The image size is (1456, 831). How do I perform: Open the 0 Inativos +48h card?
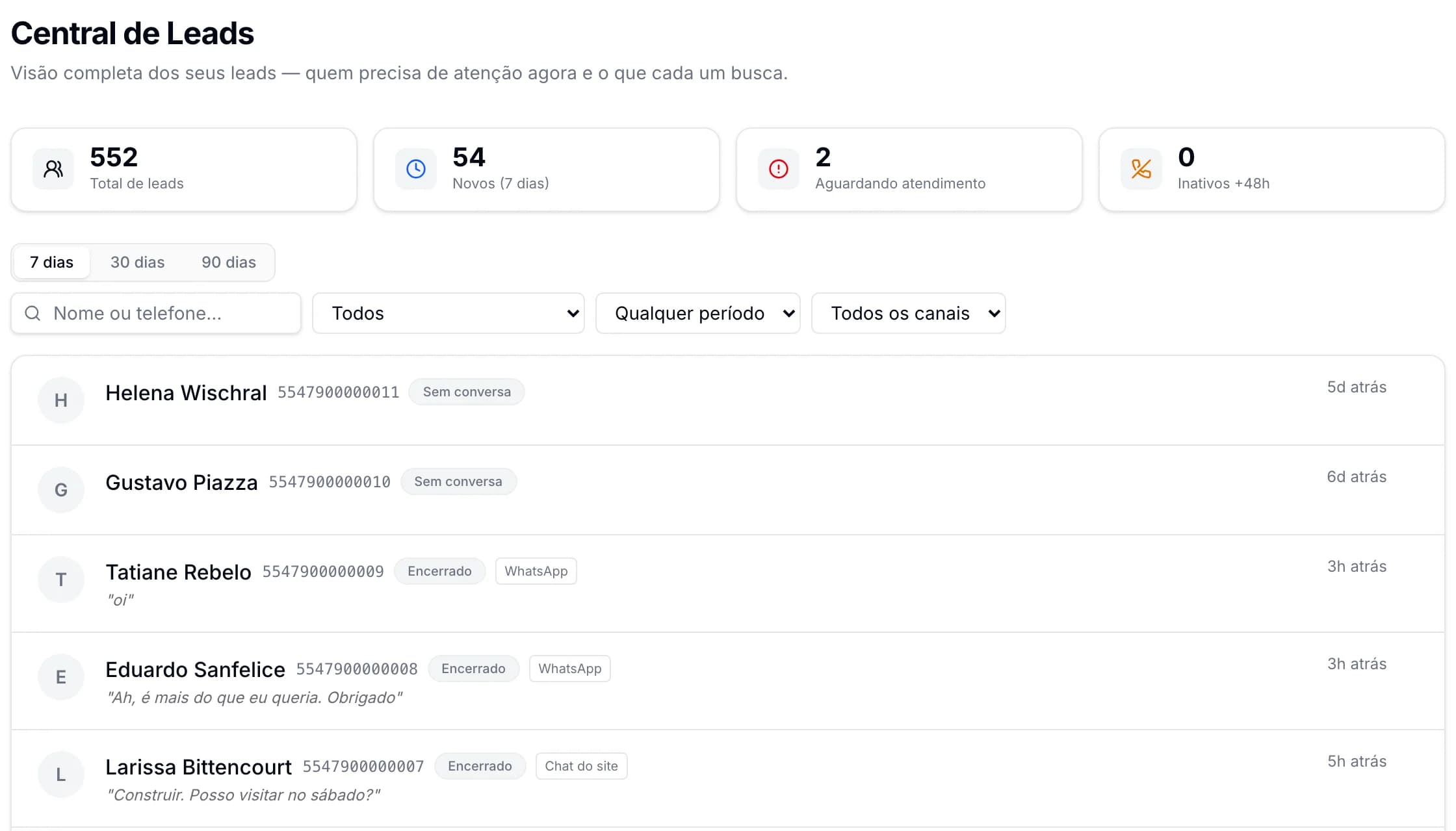(1272, 170)
